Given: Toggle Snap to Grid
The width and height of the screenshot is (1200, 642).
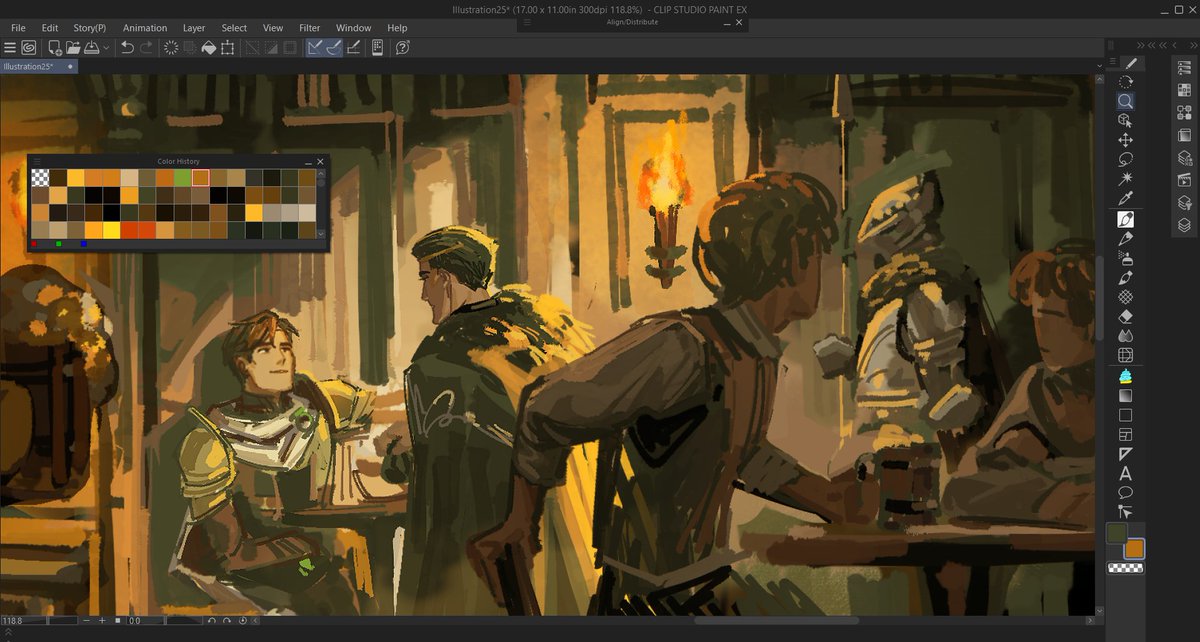Looking at the screenshot, I should (x=354, y=47).
